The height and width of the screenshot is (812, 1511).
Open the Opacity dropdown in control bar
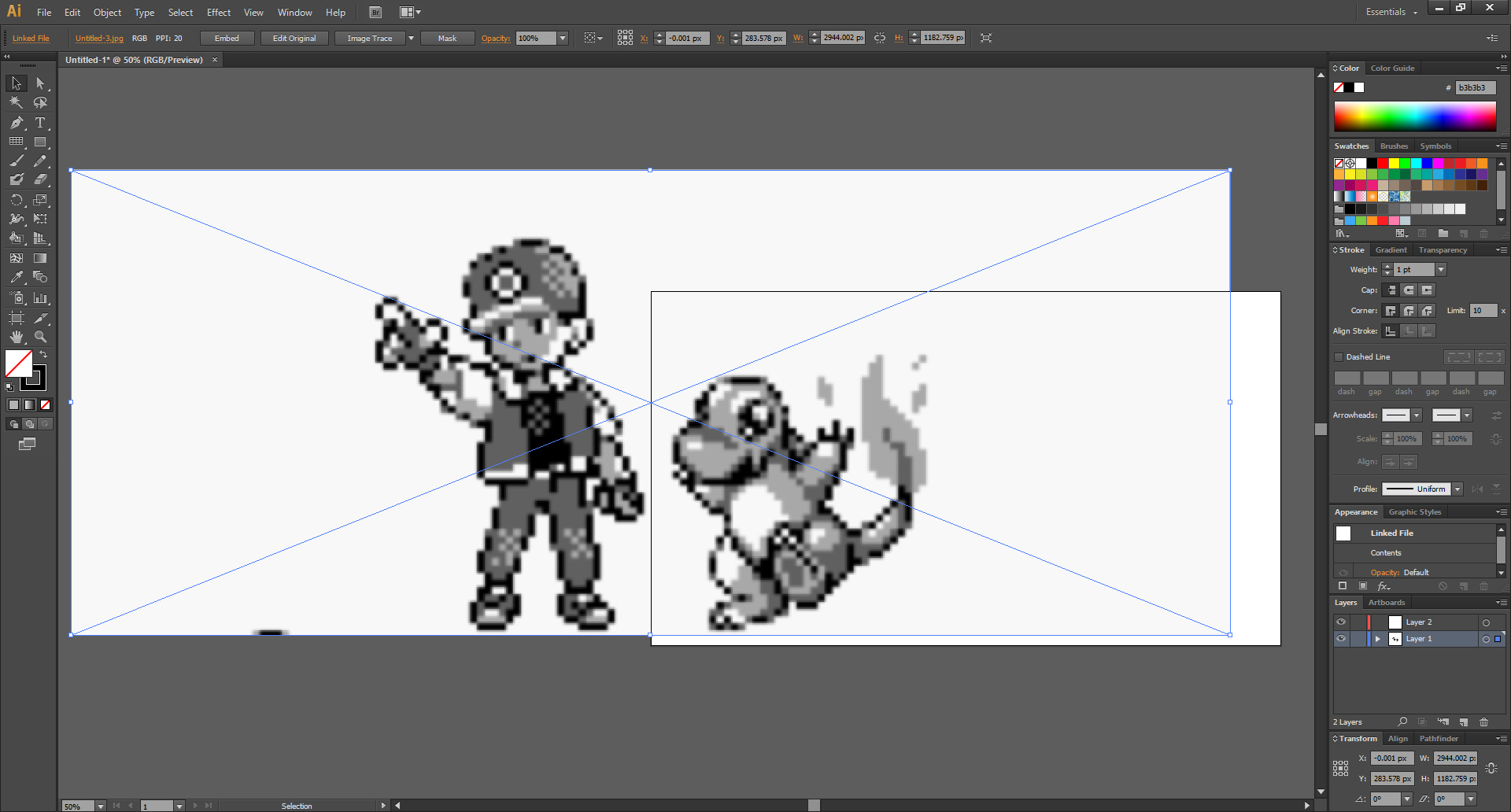pos(563,38)
